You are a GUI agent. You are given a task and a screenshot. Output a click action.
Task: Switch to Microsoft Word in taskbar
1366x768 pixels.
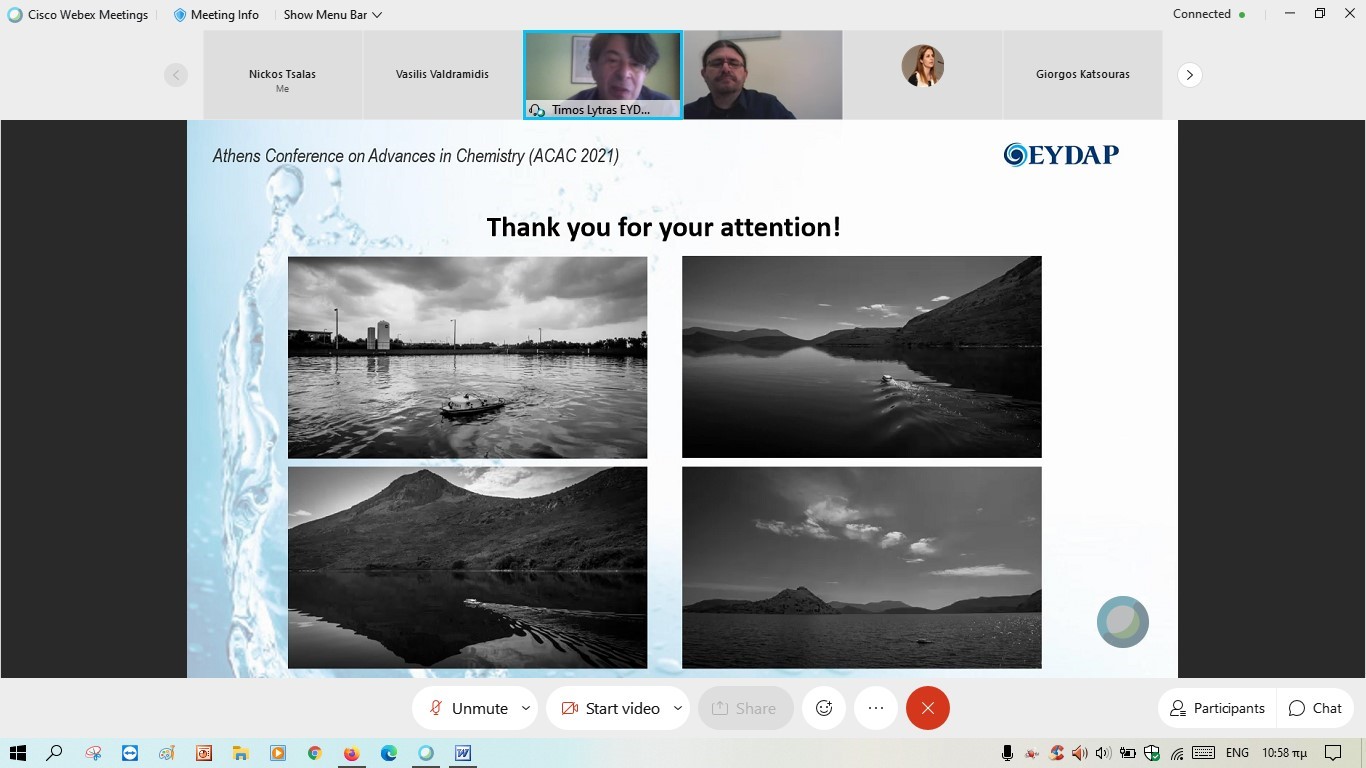(x=463, y=753)
